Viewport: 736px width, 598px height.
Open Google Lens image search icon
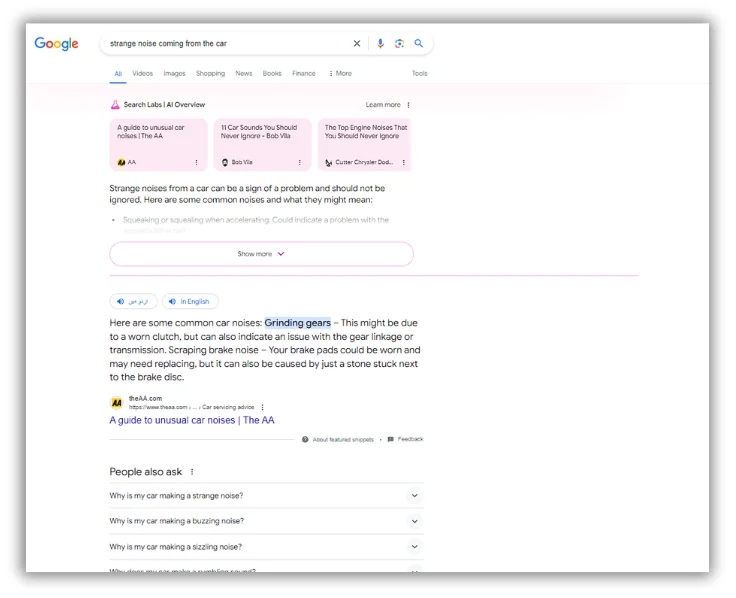tap(399, 44)
